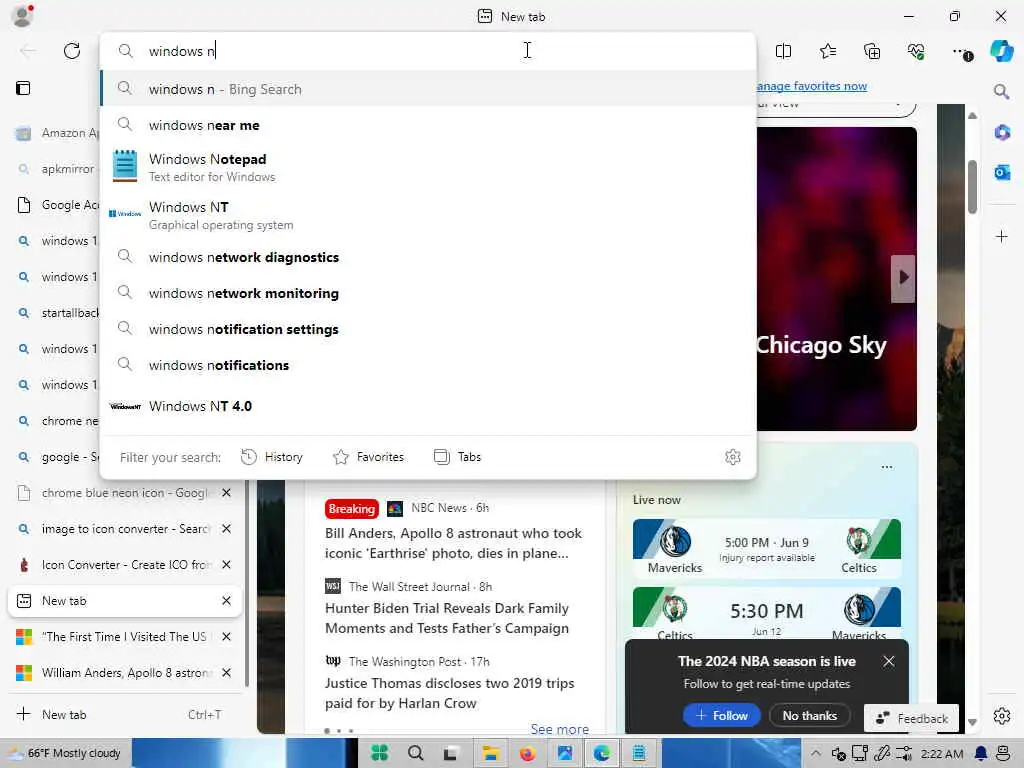Open the Feedback button
The height and width of the screenshot is (768, 1024).
[x=912, y=718]
